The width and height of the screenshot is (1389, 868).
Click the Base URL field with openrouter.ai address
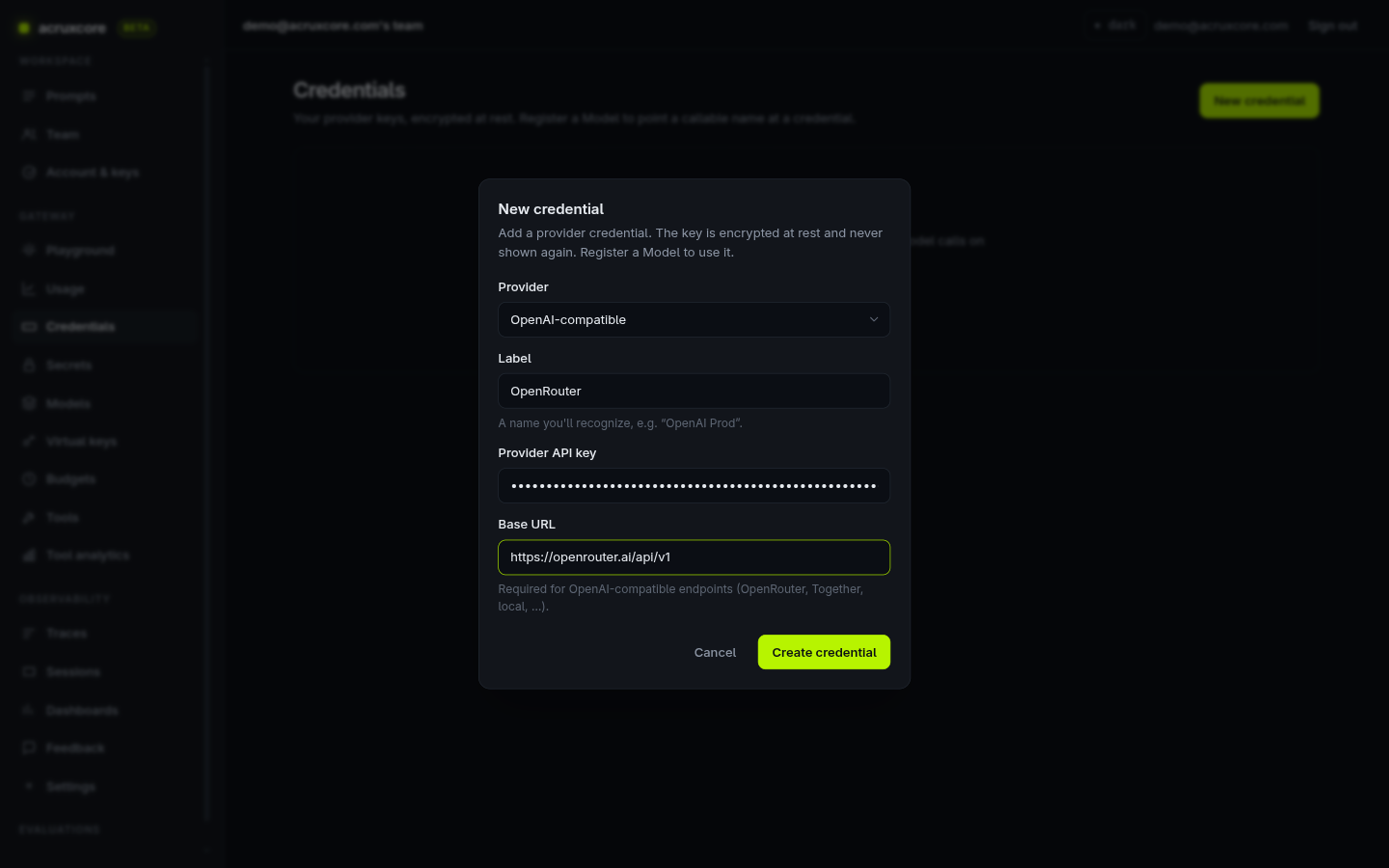694,557
